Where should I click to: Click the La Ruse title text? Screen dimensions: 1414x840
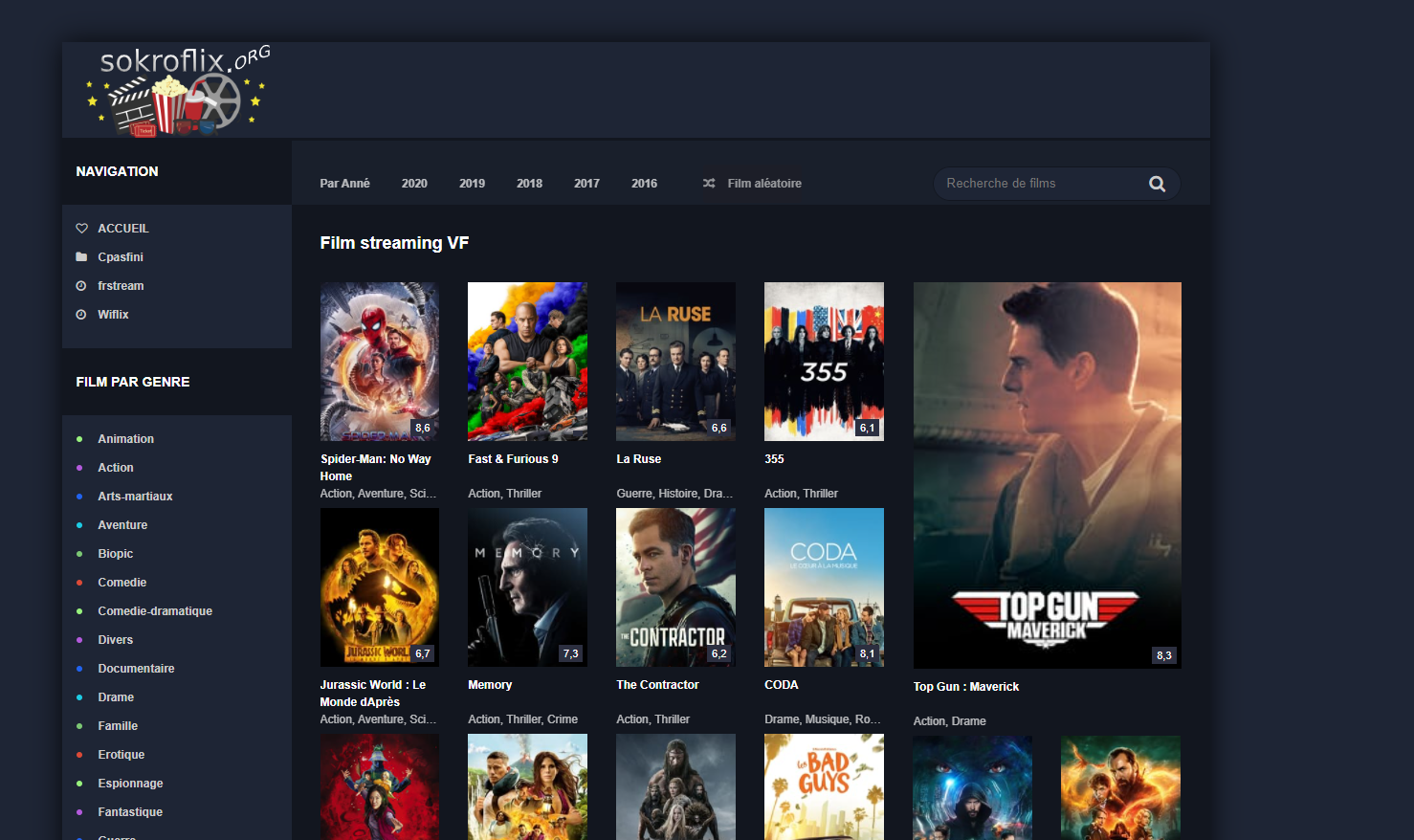point(638,459)
